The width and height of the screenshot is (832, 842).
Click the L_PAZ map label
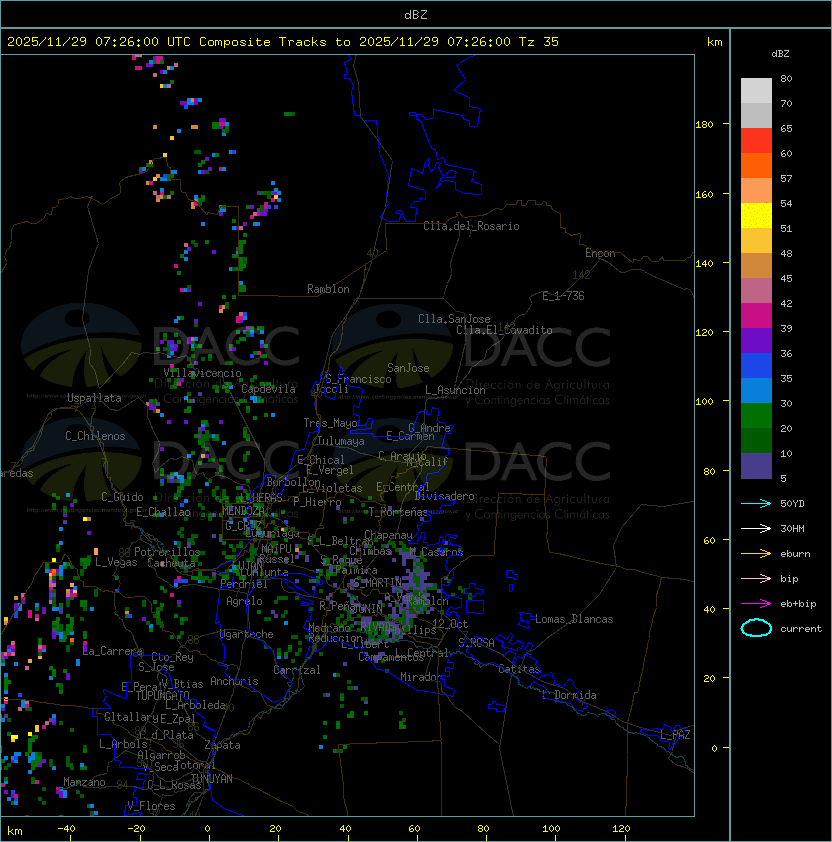675,734
